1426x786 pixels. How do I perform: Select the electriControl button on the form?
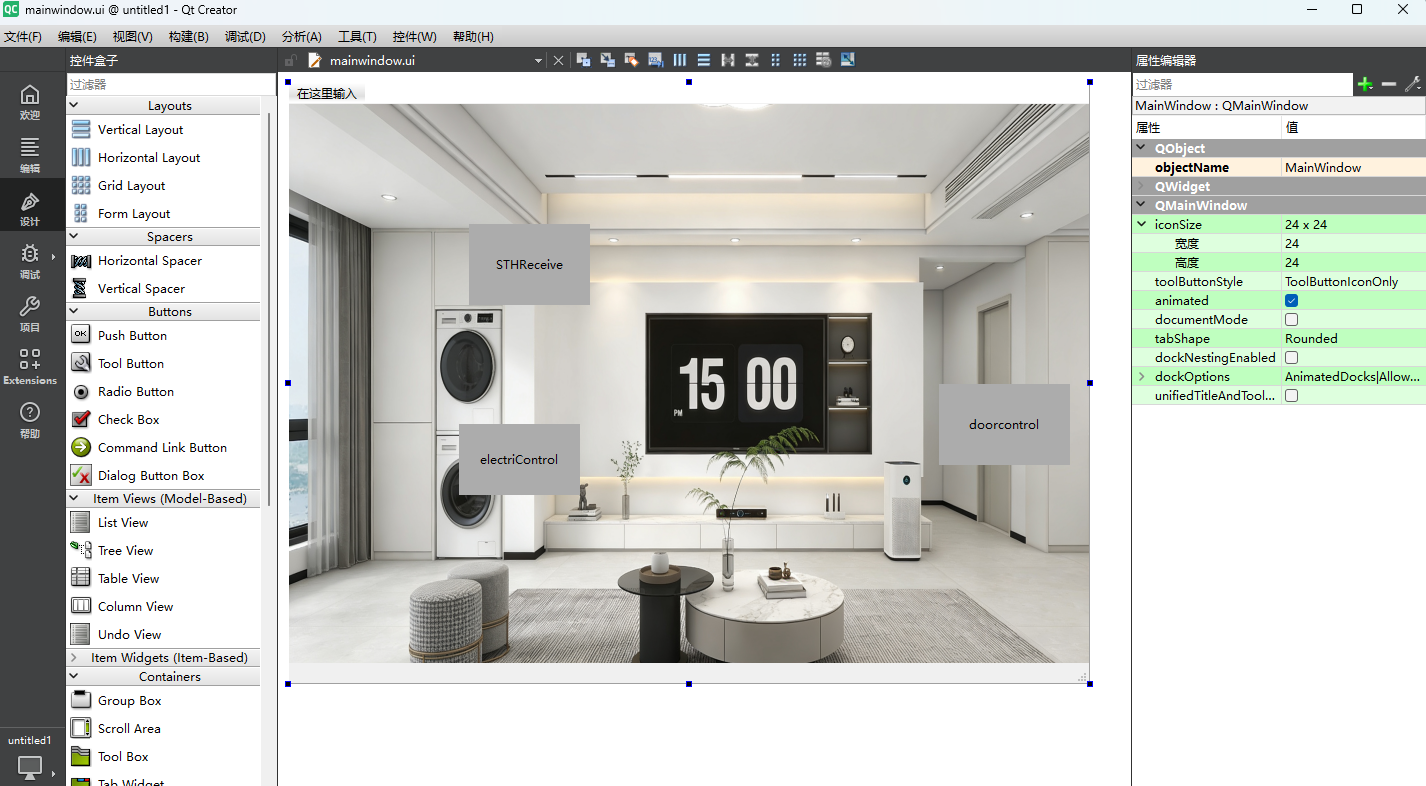click(519, 459)
